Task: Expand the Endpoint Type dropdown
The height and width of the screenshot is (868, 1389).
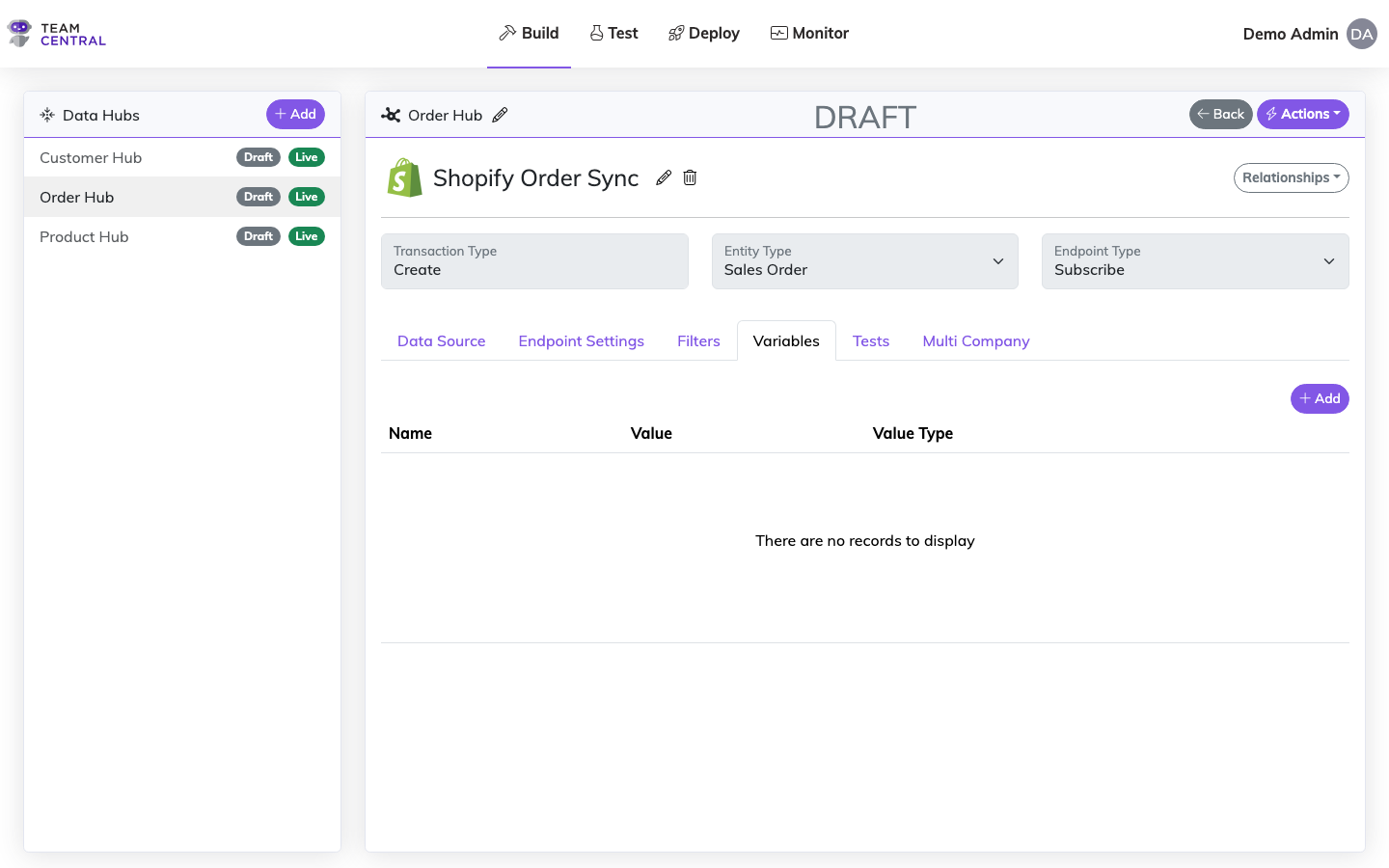Action: [1194, 261]
